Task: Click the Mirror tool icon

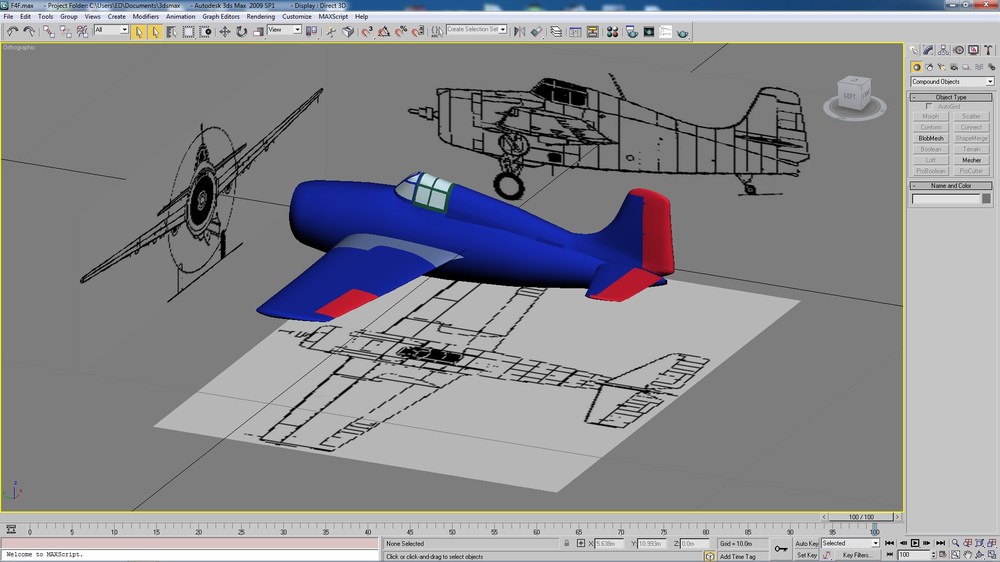Action: pyautogui.click(x=520, y=31)
